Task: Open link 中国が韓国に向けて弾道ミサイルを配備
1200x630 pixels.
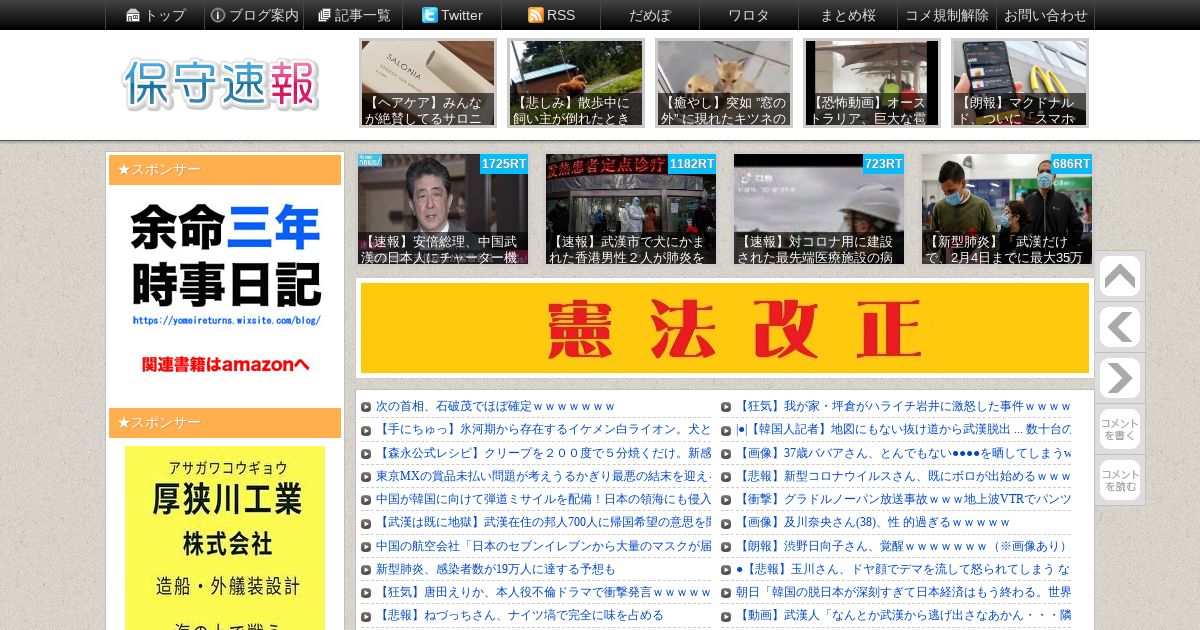Action: coord(543,499)
